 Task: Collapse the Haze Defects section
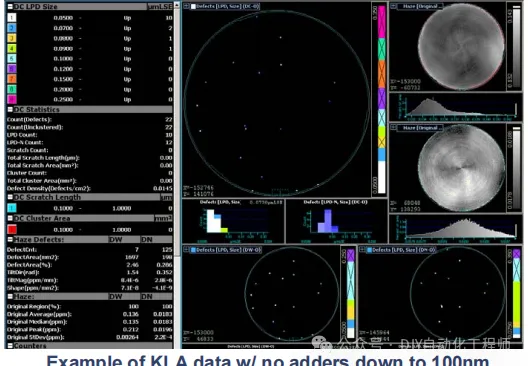coord(10,239)
